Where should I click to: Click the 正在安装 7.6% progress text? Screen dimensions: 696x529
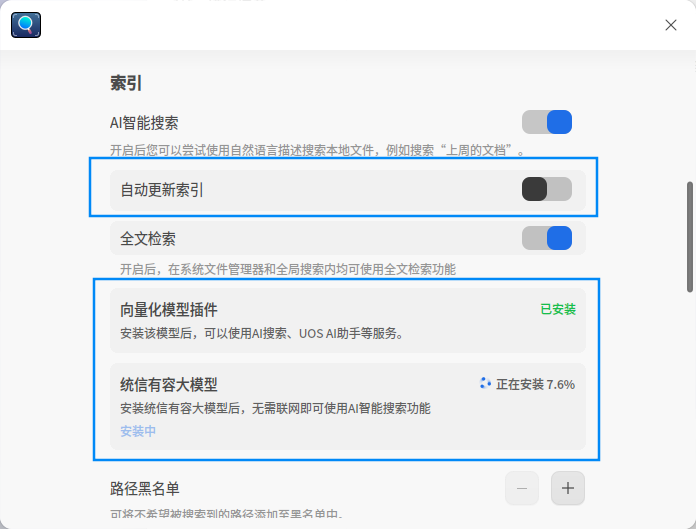click(x=535, y=384)
